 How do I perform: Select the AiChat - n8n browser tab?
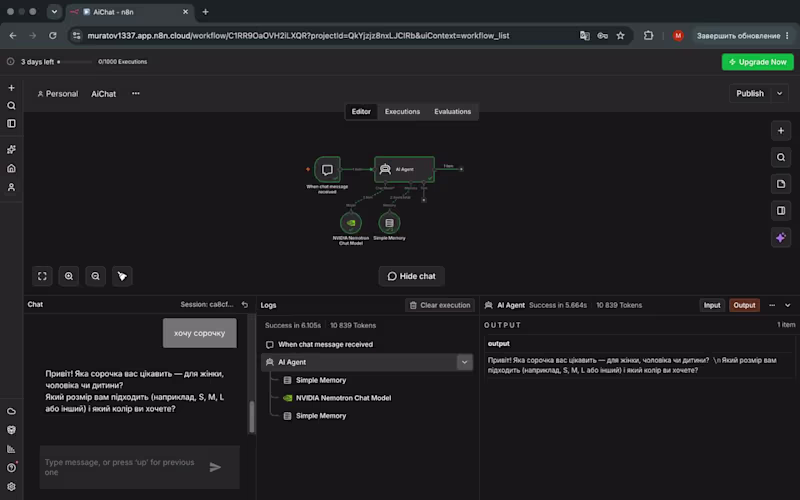click(x=130, y=12)
